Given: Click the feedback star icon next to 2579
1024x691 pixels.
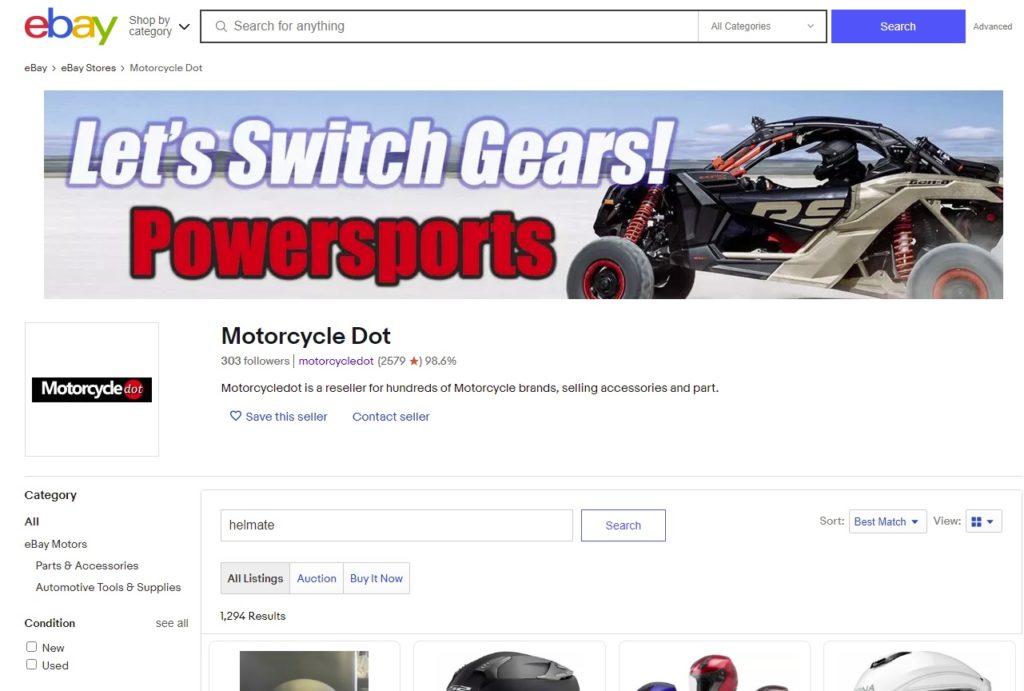Looking at the screenshot, I should 414,361.
